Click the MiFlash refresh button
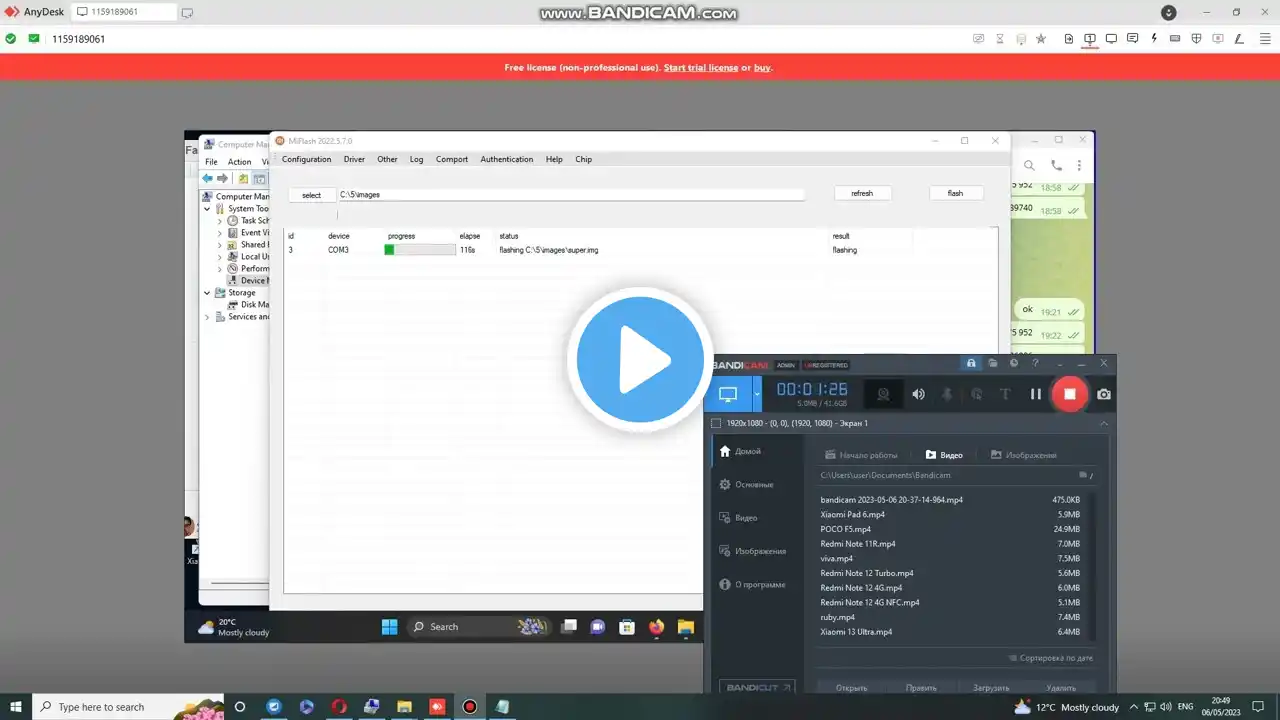This screenshot has width=1280, height=720. pyautogui.click(x=862, y=193)
